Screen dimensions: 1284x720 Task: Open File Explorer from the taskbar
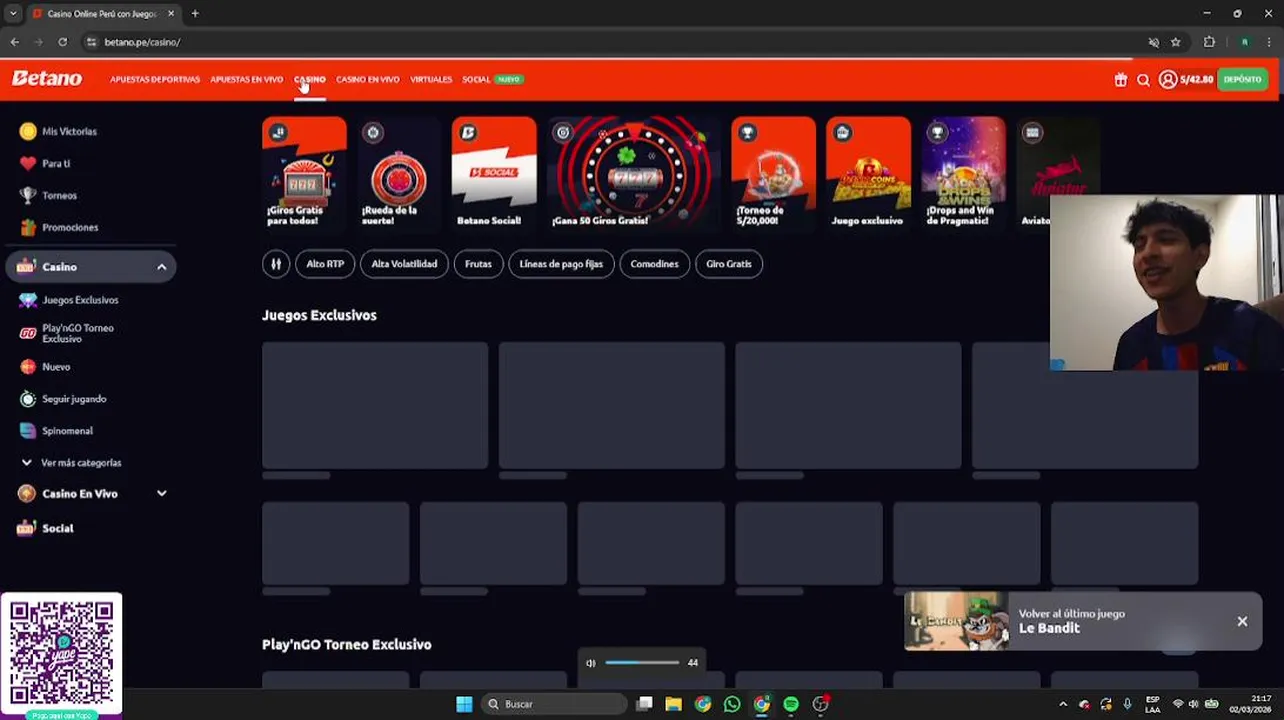pyautogui.click(x=673, y=704)
